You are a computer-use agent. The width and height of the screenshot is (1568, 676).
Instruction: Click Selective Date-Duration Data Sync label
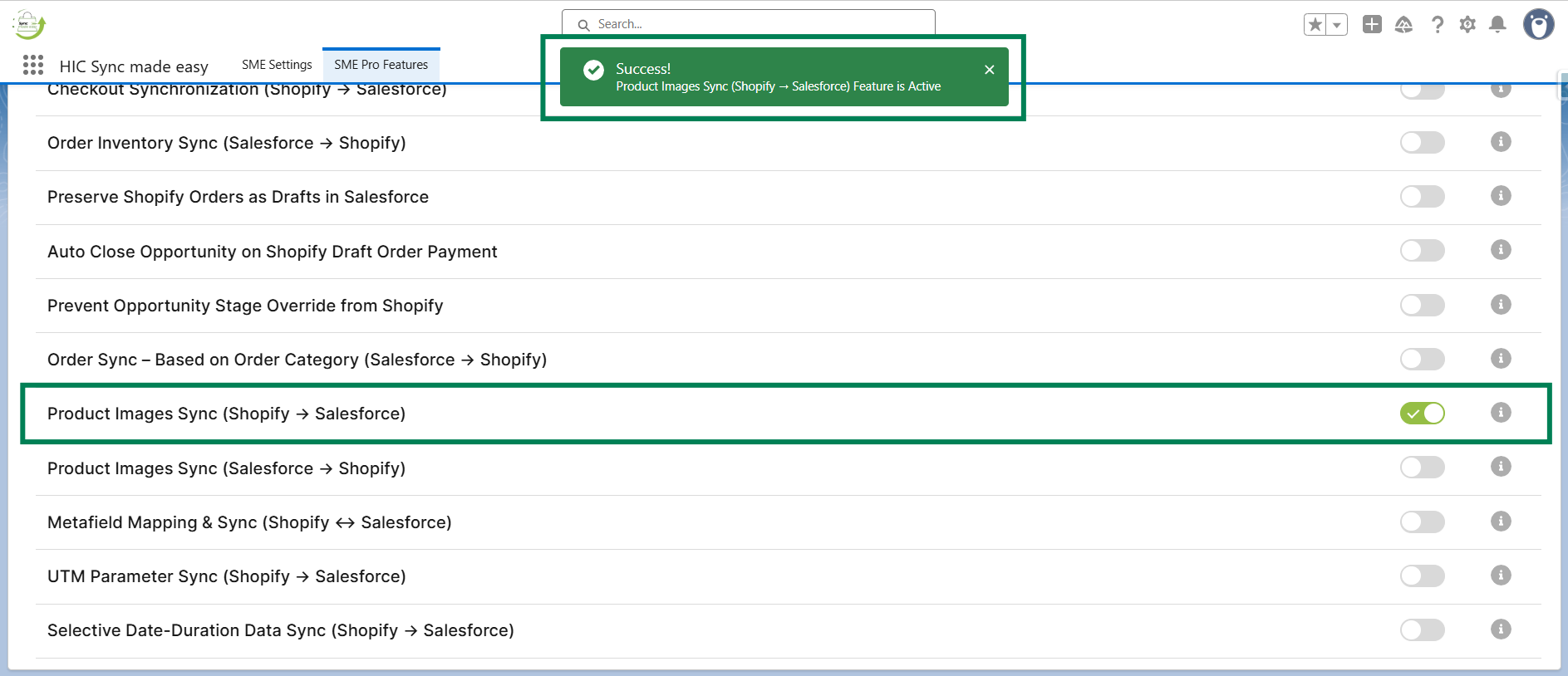[x=281, y=630]
